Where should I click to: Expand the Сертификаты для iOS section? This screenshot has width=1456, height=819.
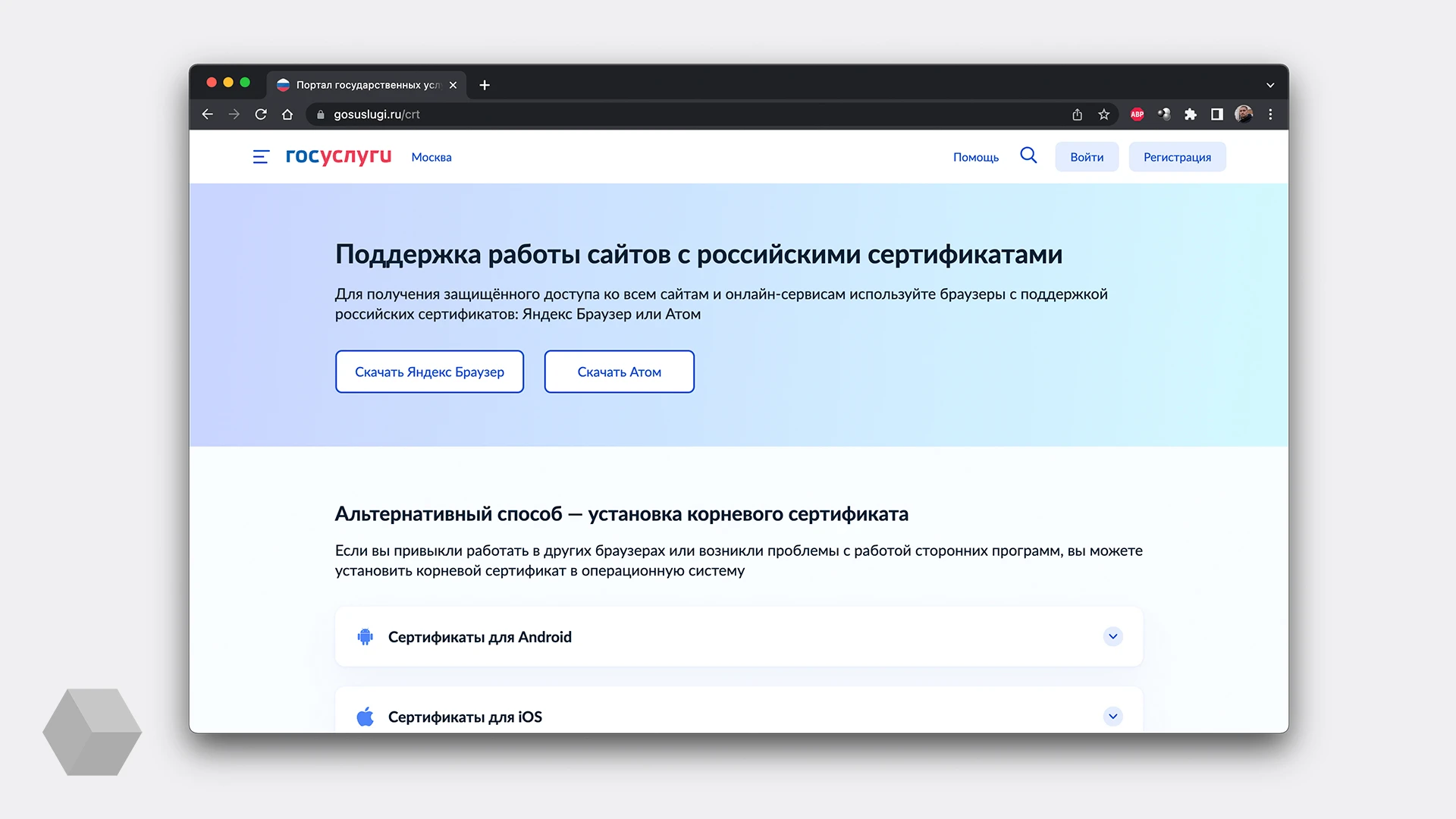(1112, 716)
